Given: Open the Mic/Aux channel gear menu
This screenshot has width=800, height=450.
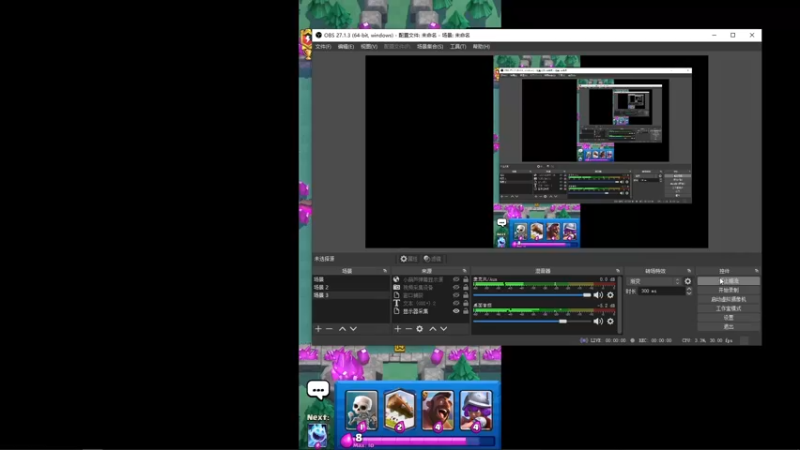Looking at the screenshot, I should click(610, 295).
